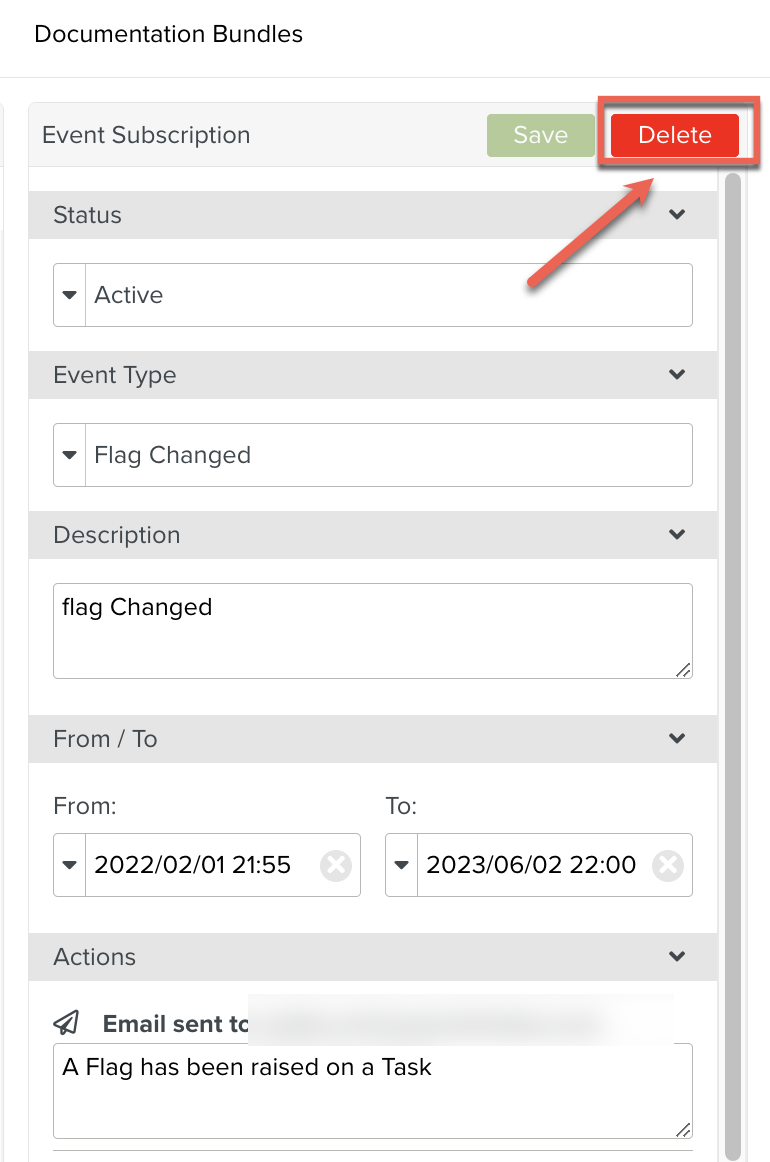Clear the To date with X icon
This screenshot has width=770, height=1162.
pyautogui.click(x=668, y=865)
